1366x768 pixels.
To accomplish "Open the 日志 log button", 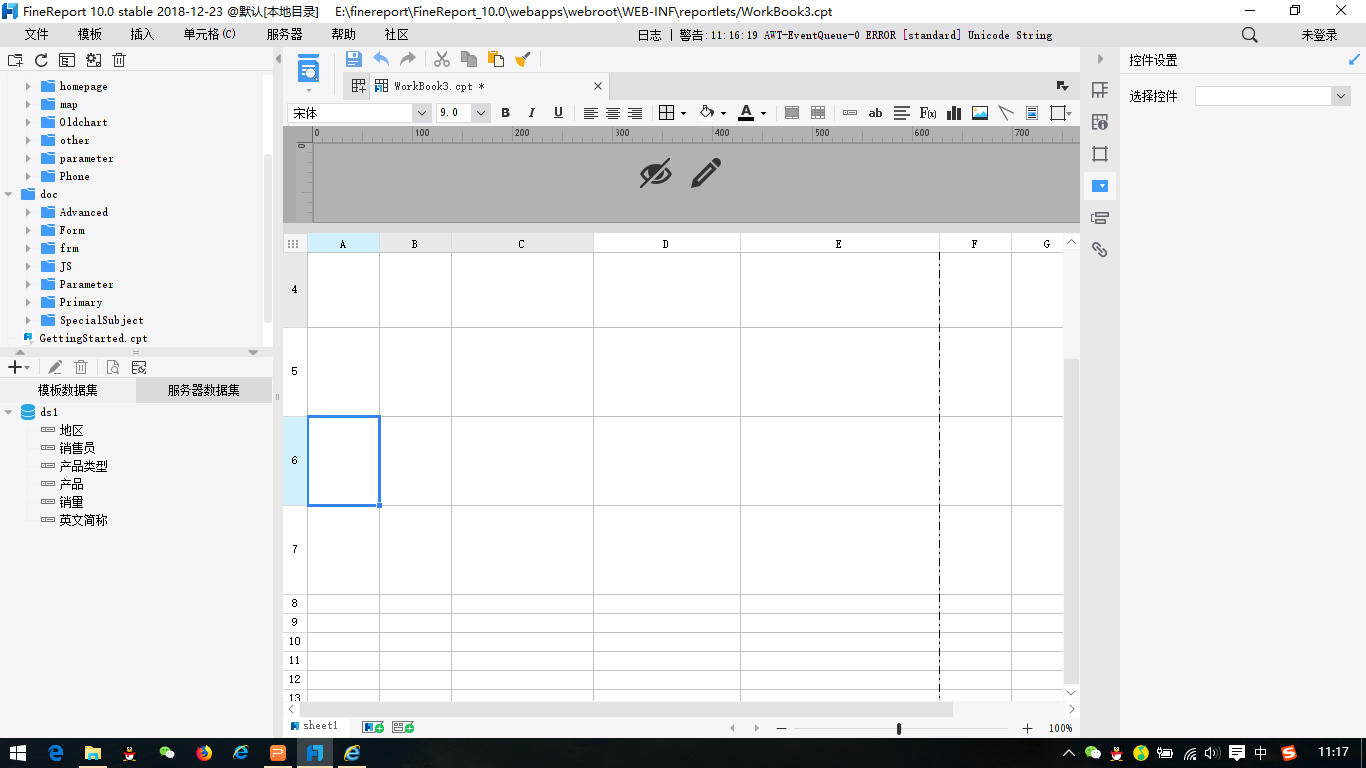I will pos(649,34).
